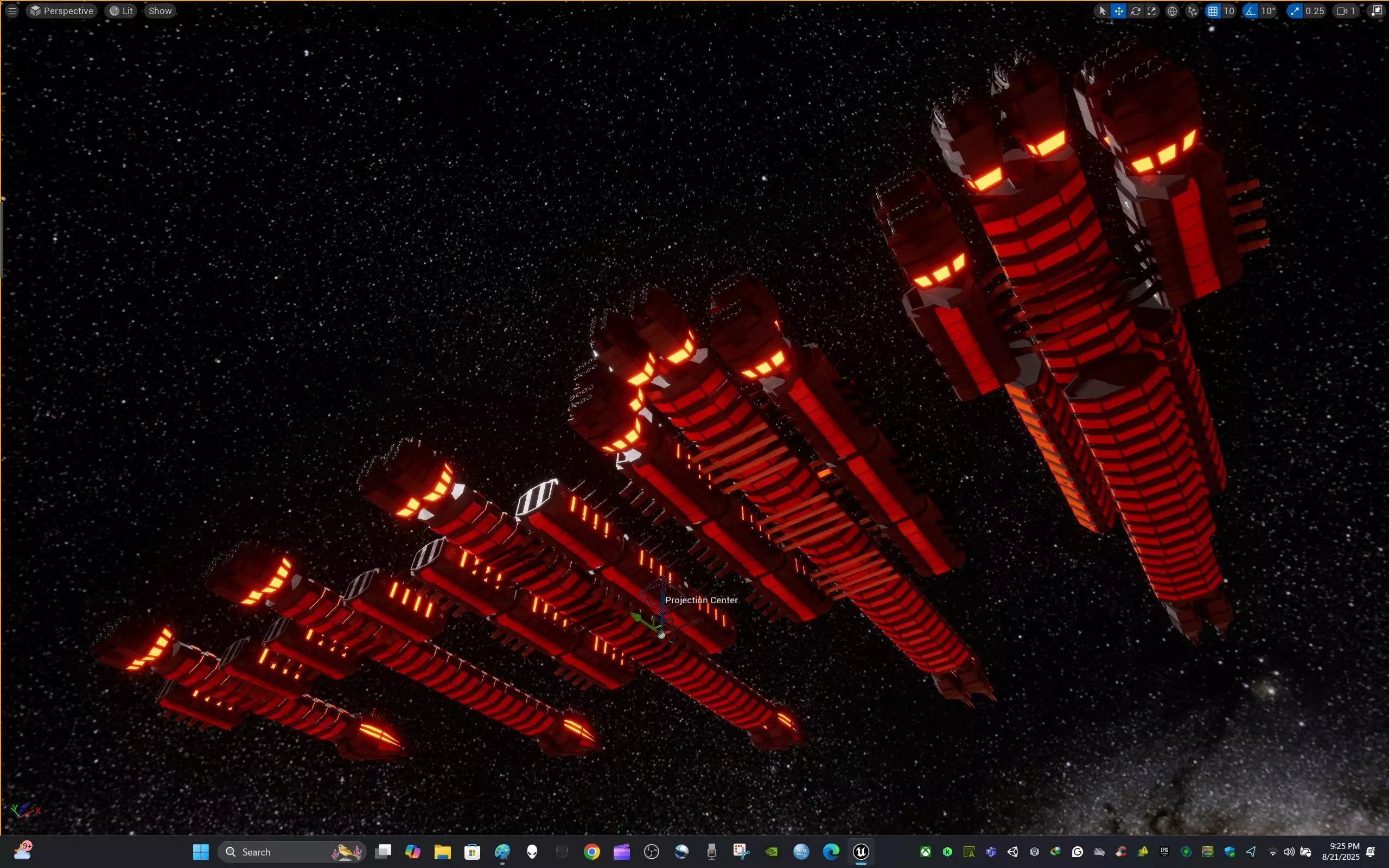Activate the Scale tool
Viewport: 1389px width, 868px height.
tap(1151, 11)
